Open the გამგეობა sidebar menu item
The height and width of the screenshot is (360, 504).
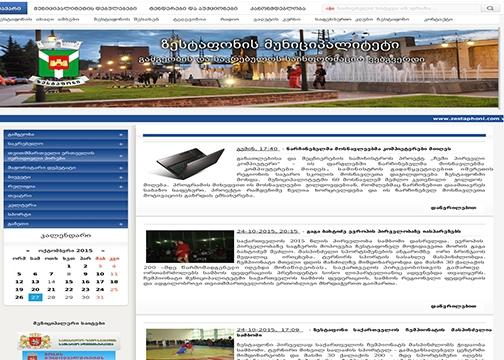(66, 134)
